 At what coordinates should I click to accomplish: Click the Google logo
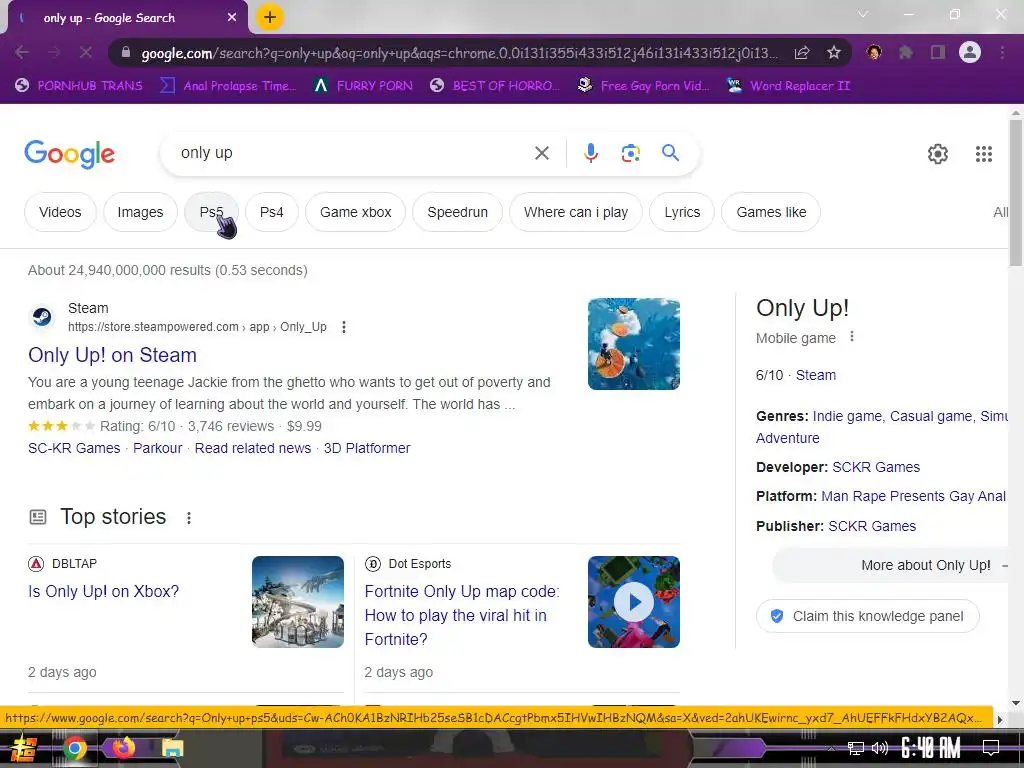tap(69, 154)
